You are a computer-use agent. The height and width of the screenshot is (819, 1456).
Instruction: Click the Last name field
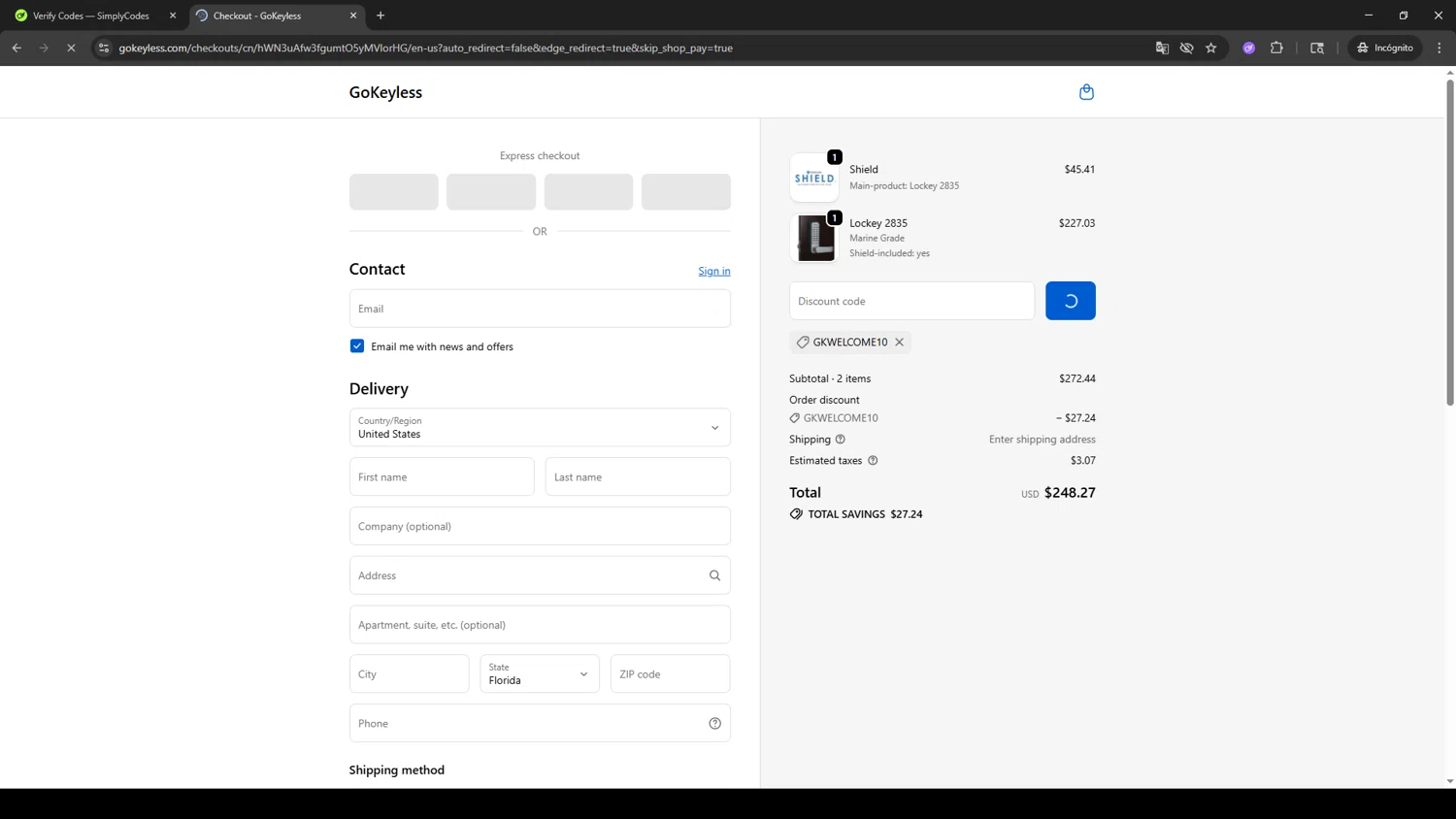pyautogui.click(x=638, y=476)
